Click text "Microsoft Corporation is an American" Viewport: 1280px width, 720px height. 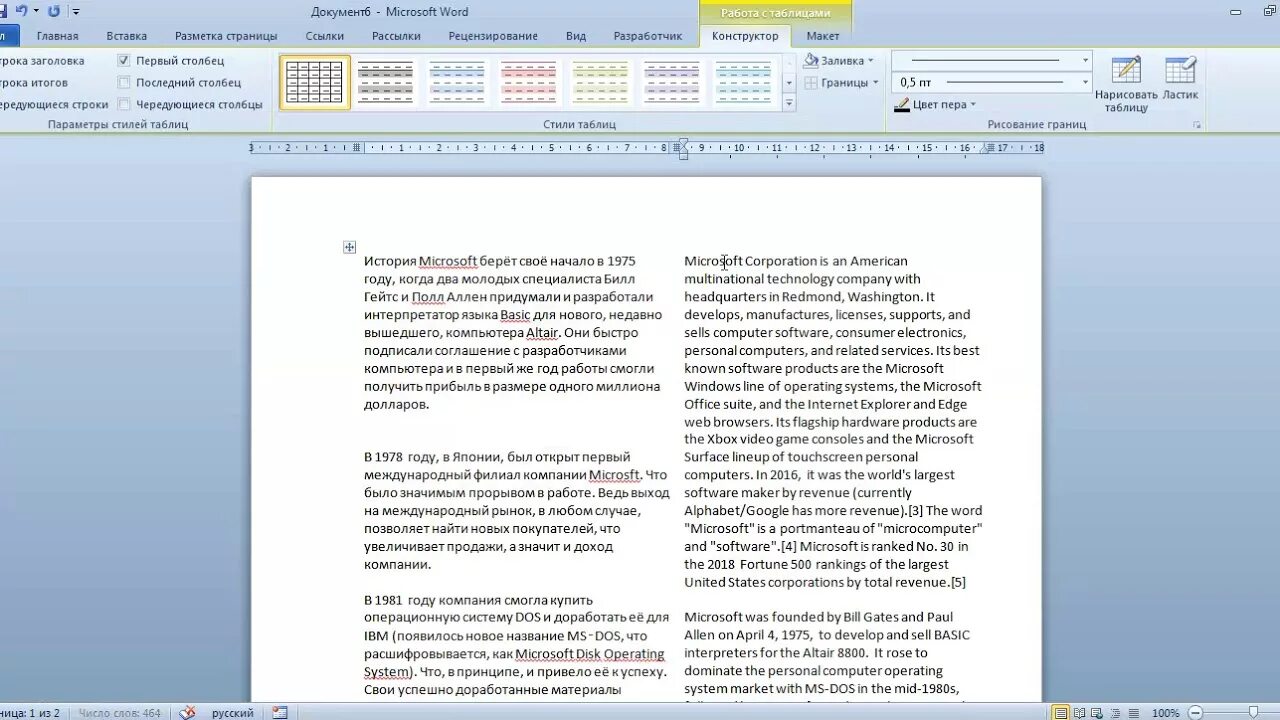pos(796,261)
